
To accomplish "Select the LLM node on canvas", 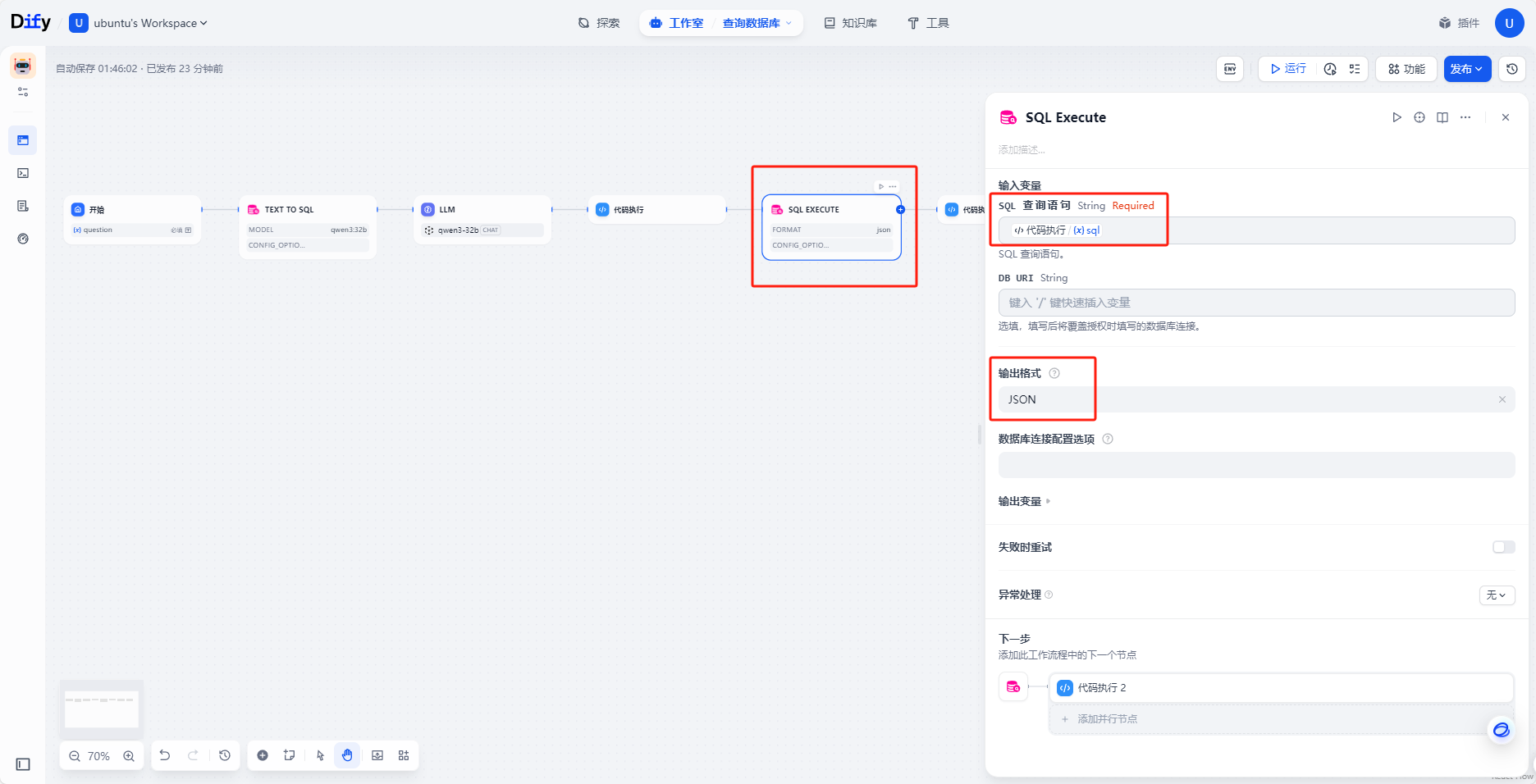I will (x=482, y=219).
